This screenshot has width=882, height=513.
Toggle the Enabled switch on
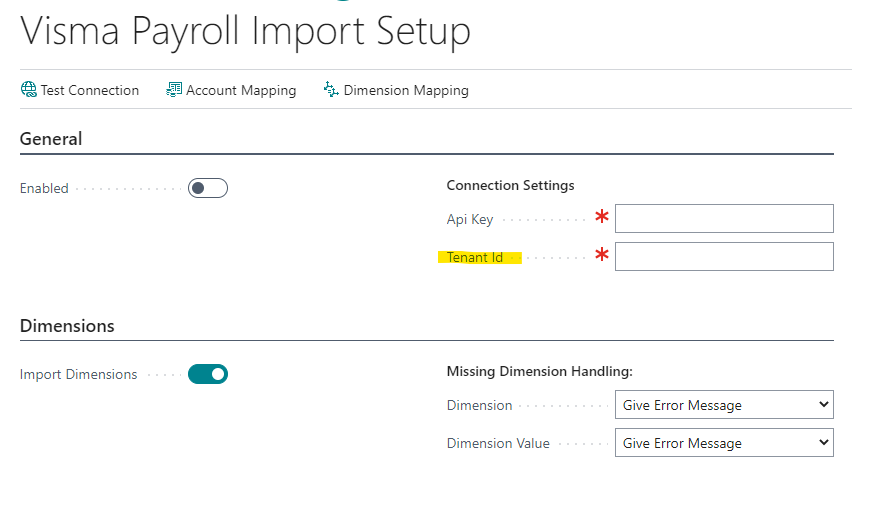pos(208,188)
